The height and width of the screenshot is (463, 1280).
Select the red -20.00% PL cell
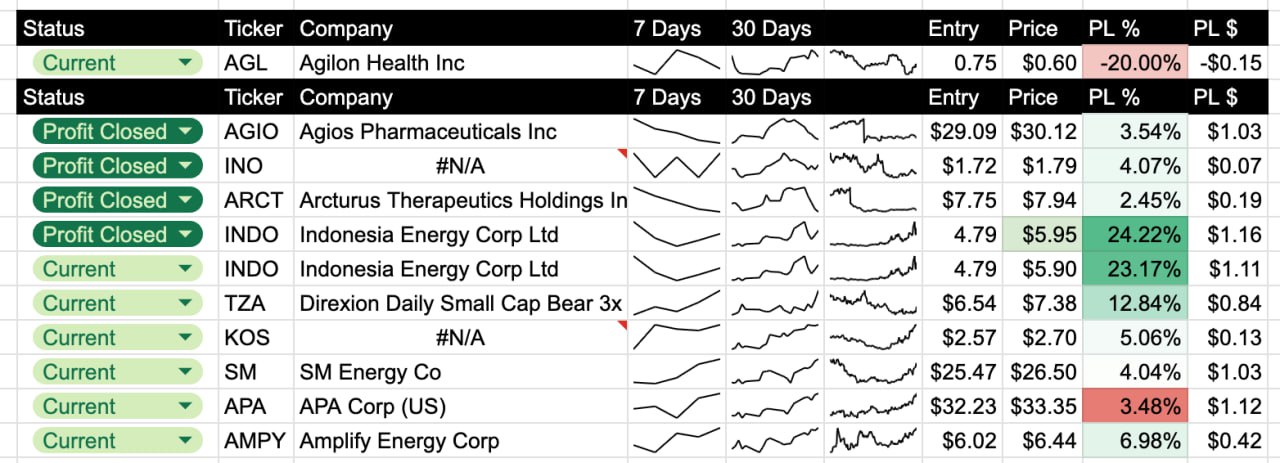[x=1135, y=63]
